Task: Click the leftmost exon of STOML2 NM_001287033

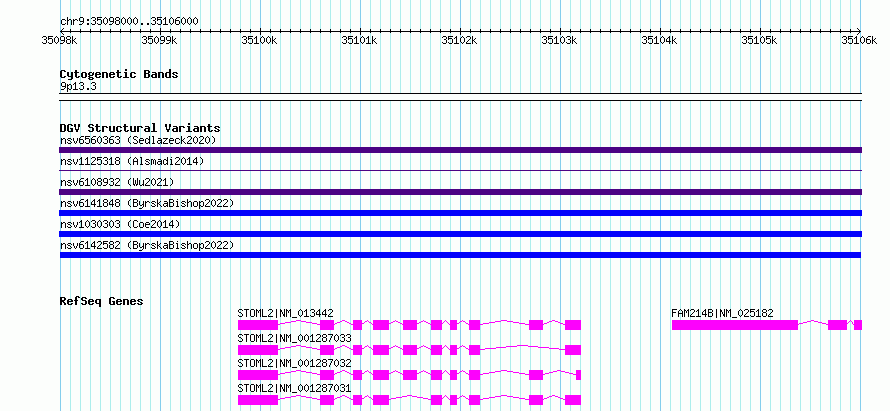Action: [x=258, y=350]
